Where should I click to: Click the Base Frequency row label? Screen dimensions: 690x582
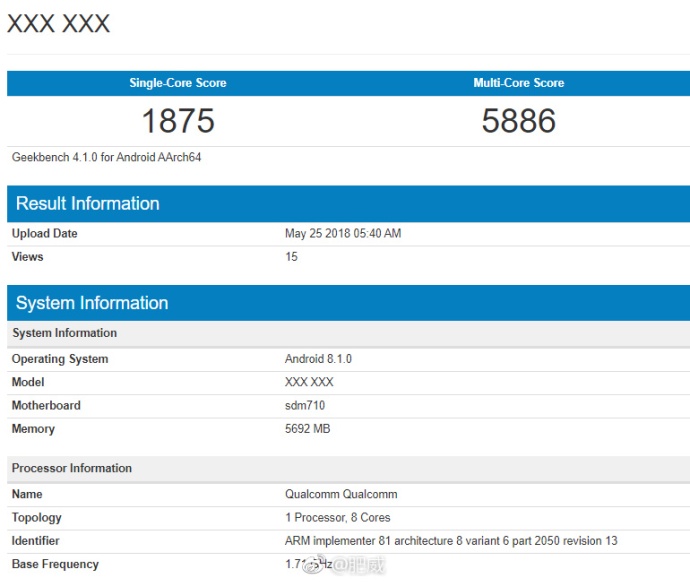(x=55, y=564)
